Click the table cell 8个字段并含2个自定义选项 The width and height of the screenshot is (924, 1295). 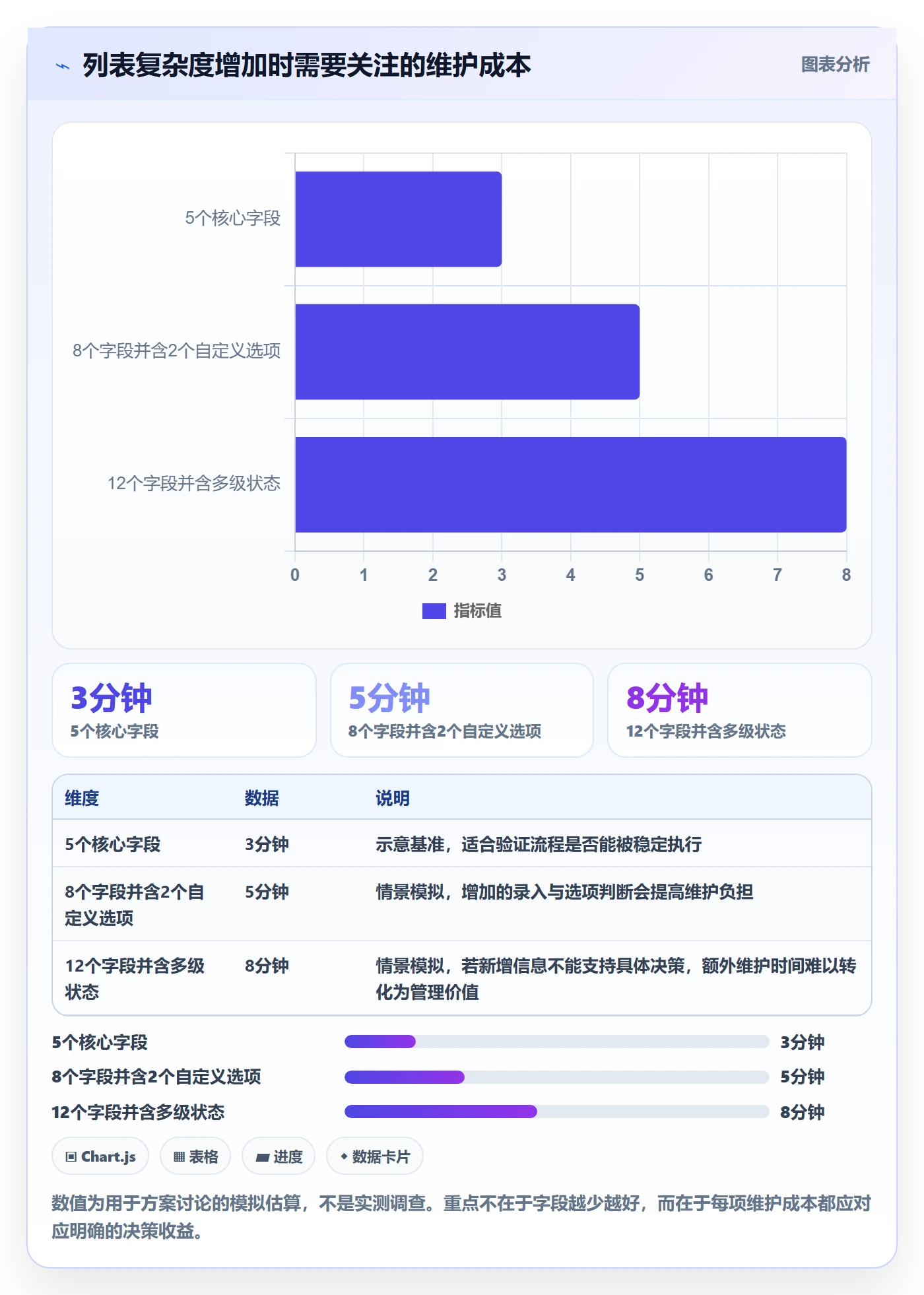[135, 905]
